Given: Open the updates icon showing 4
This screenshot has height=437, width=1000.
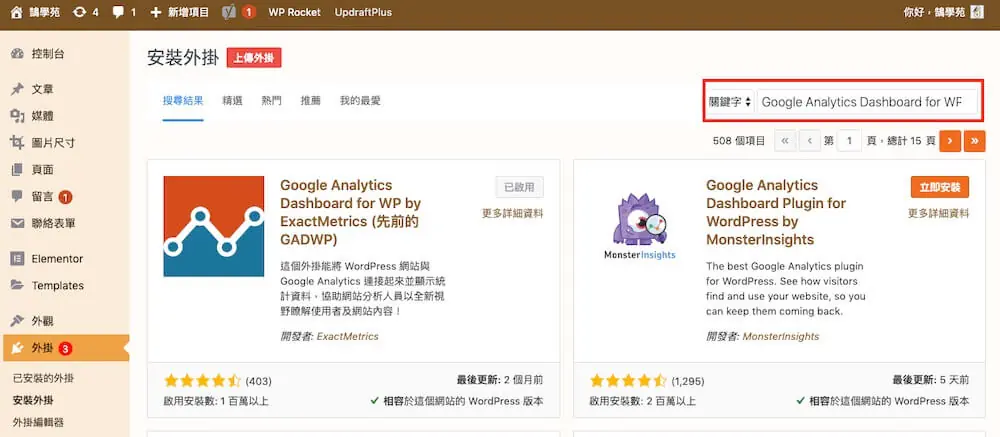Looking at the screenshot, I should 80,12.
